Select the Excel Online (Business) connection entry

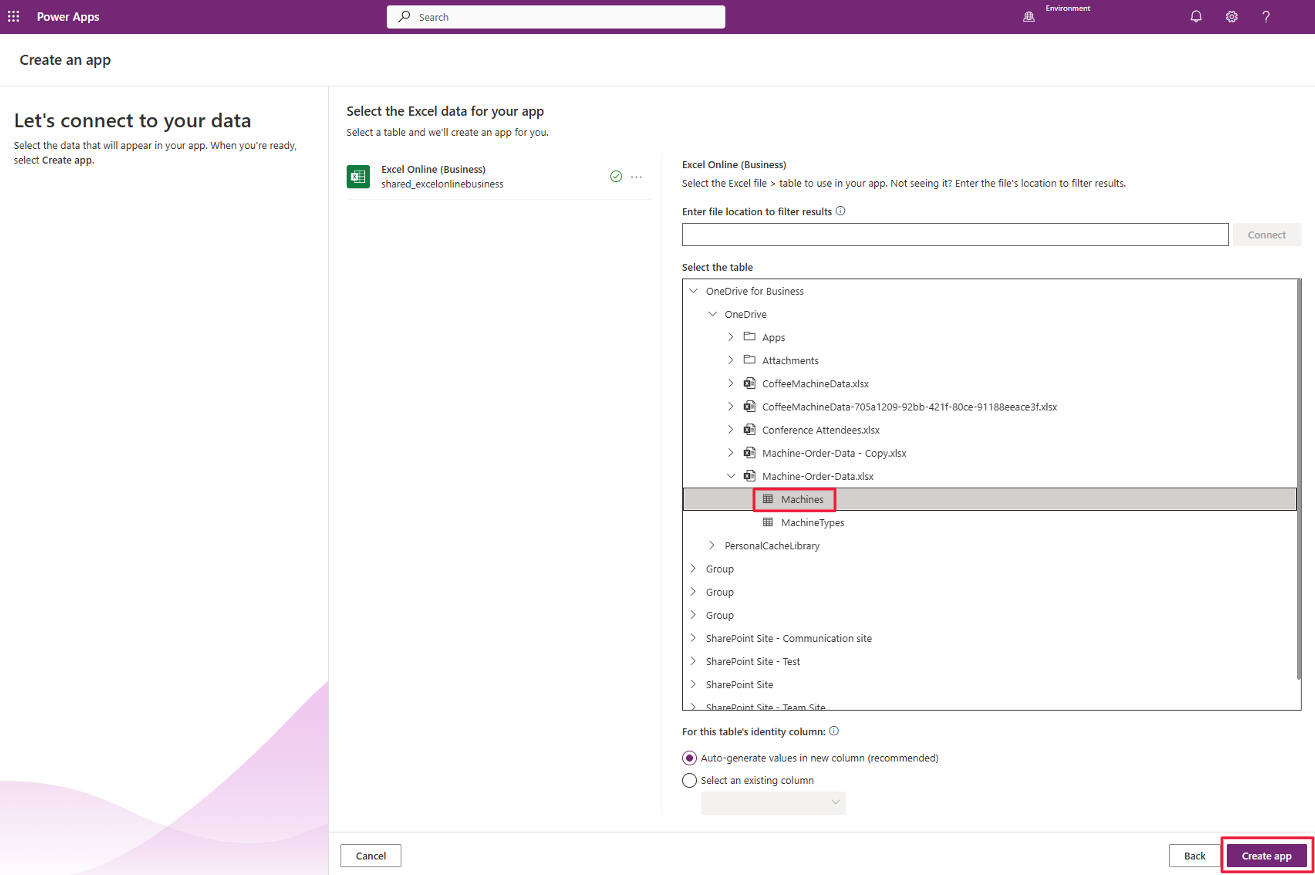[x=499, y=177]
